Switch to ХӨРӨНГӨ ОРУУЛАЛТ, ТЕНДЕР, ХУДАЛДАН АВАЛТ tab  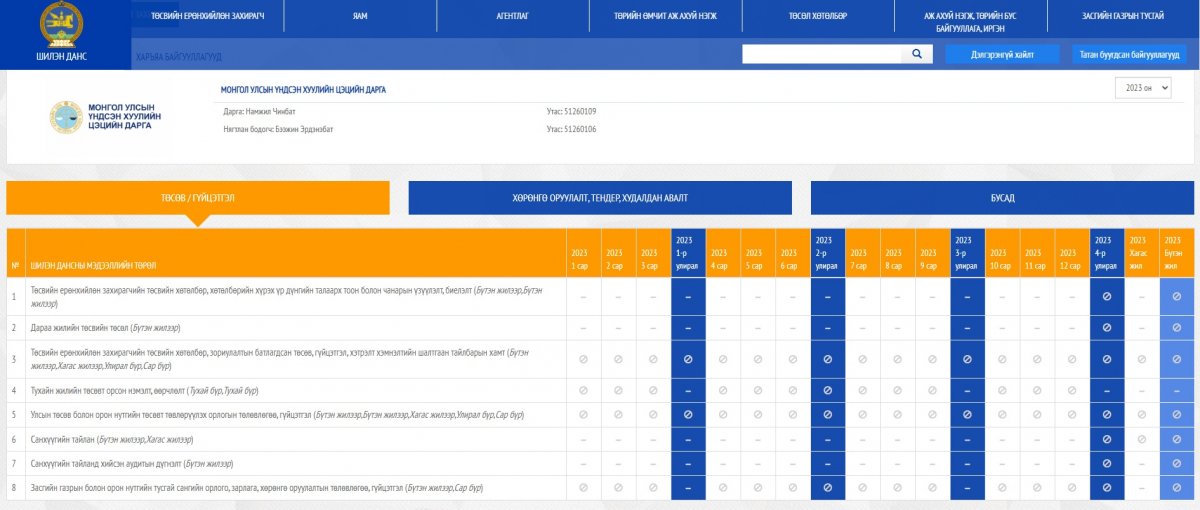(599, 198)
